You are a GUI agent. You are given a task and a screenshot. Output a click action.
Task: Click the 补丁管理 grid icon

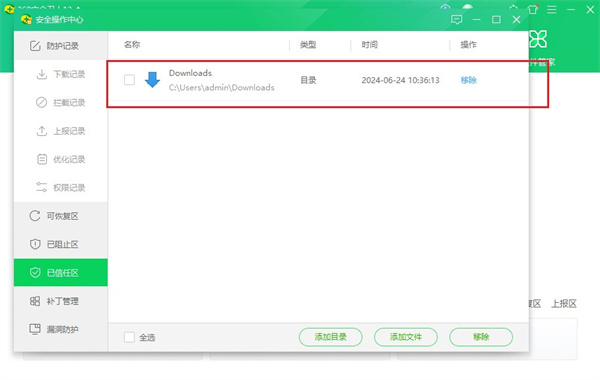pyautogui.click(x=35, y=301)
